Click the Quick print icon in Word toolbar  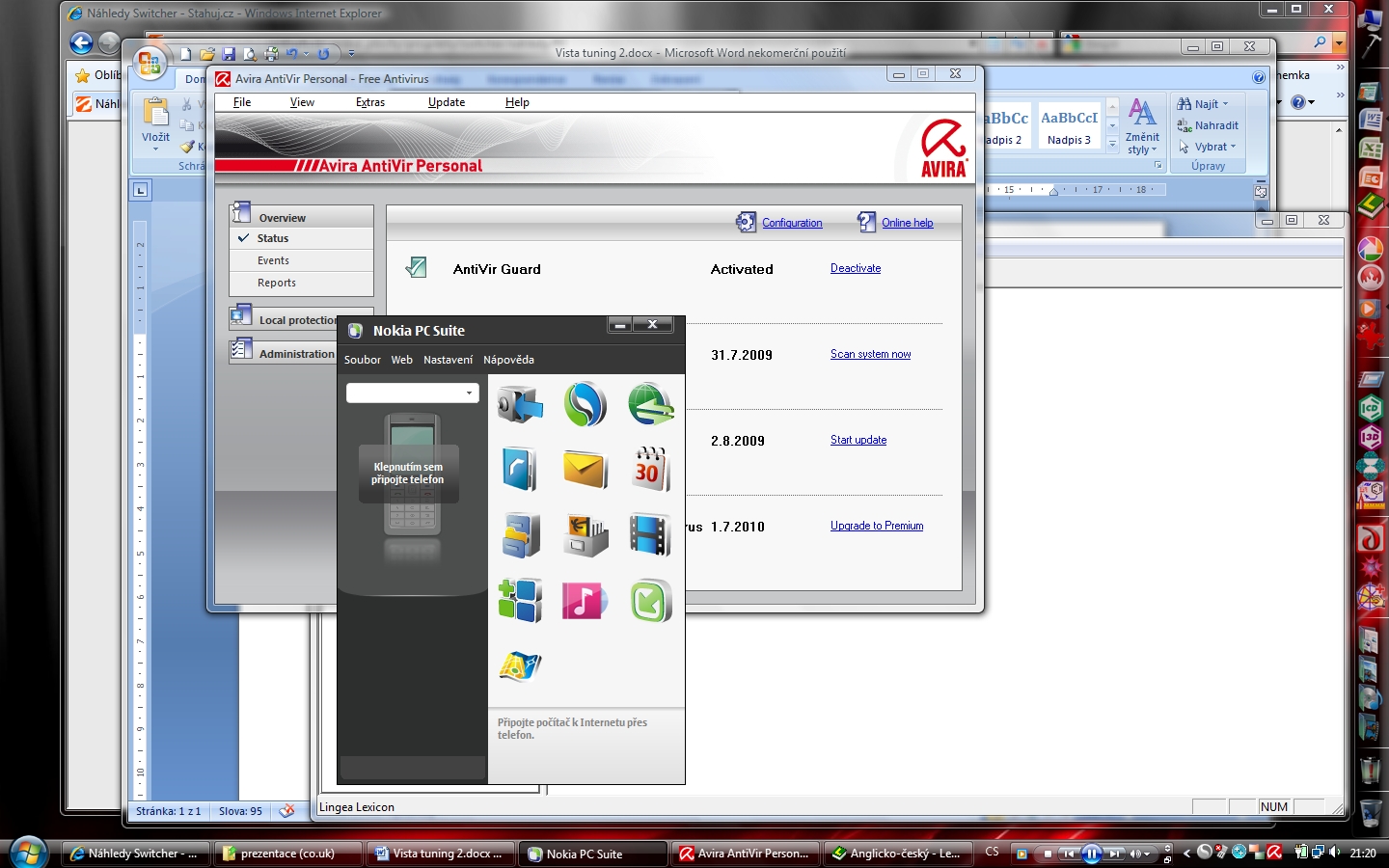point(271,55)
